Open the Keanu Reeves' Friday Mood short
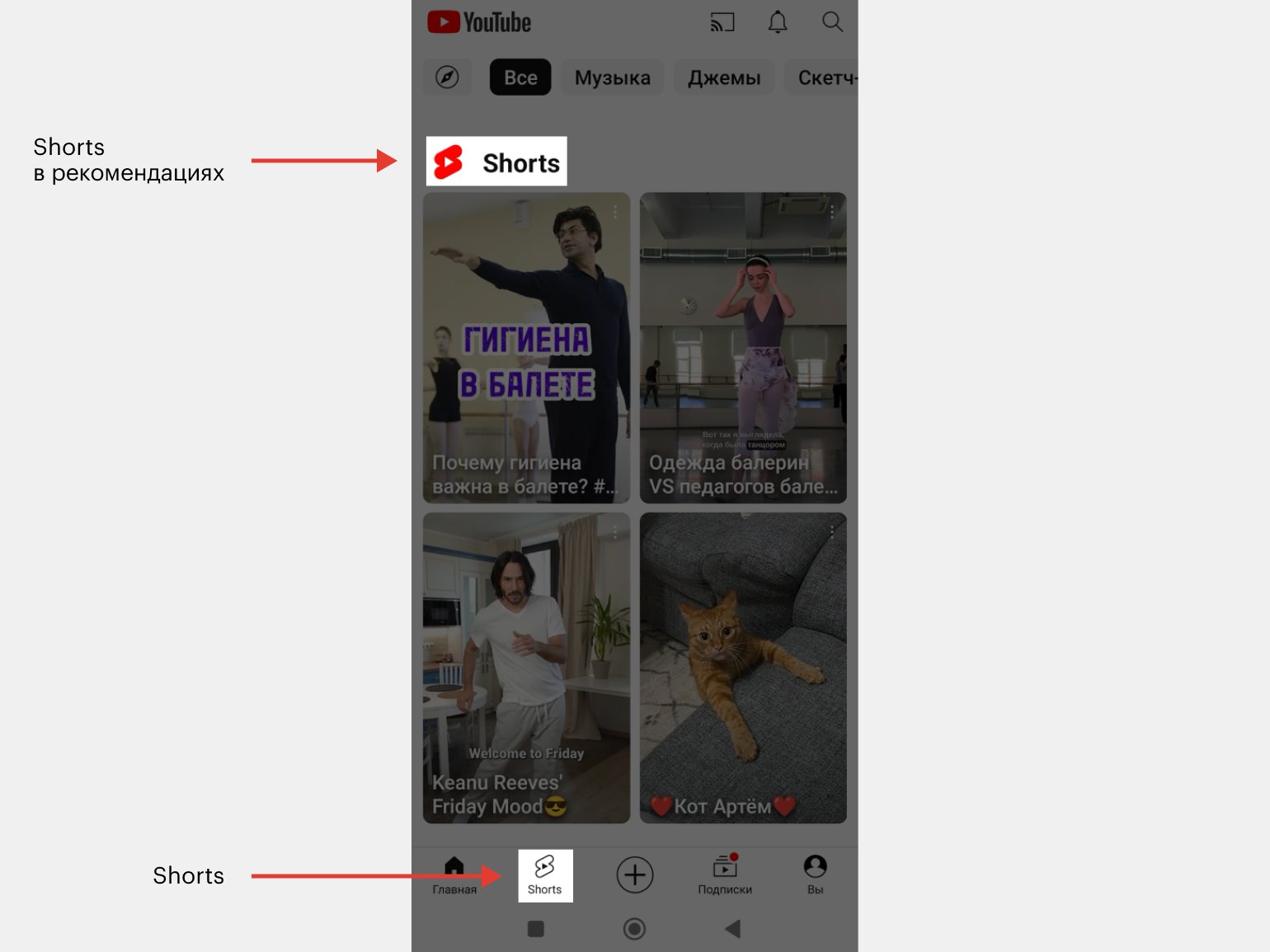The height and width of the screenshot is (952, 1270). [x=526, y=668]
